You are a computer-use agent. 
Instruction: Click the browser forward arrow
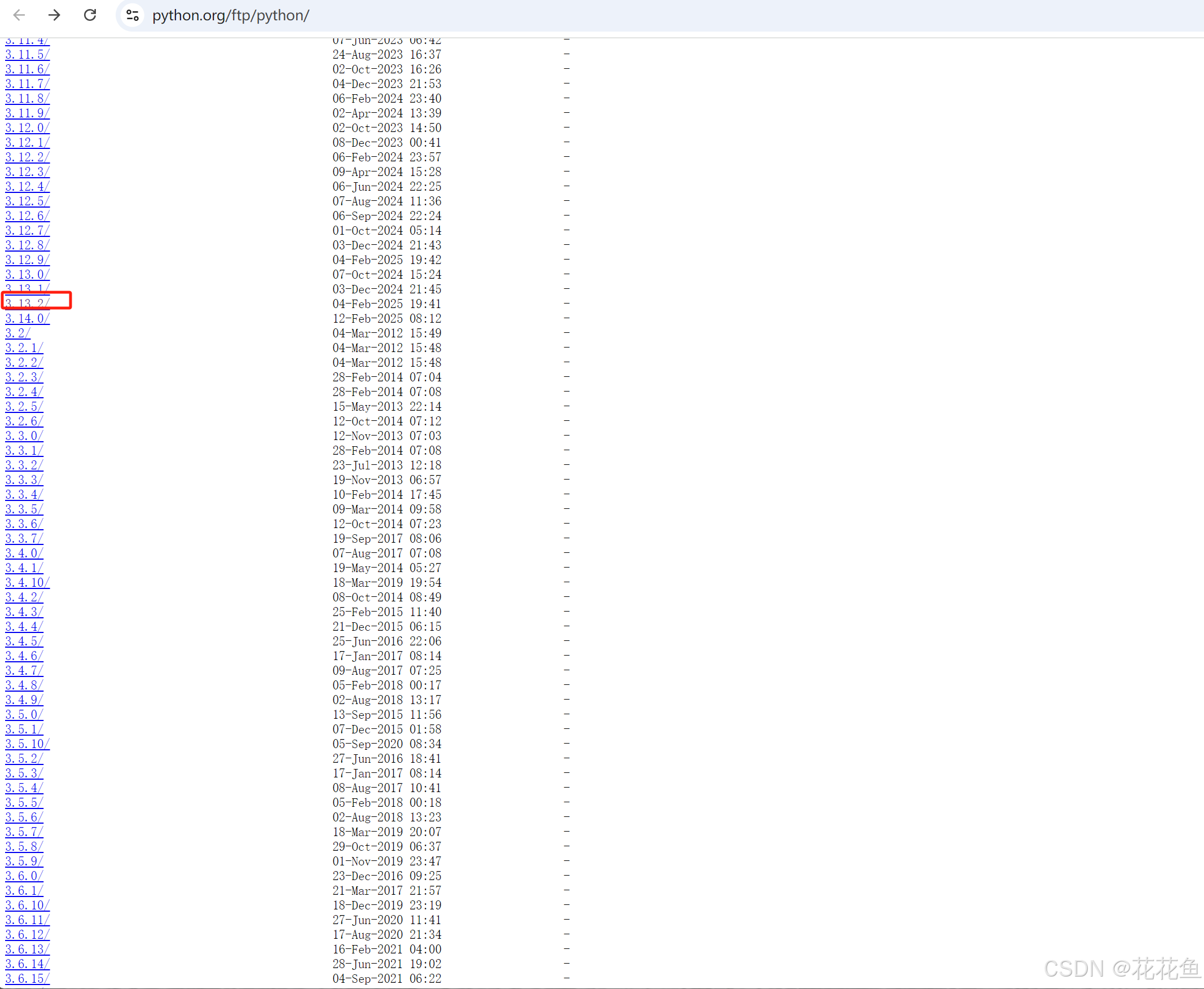54,15
